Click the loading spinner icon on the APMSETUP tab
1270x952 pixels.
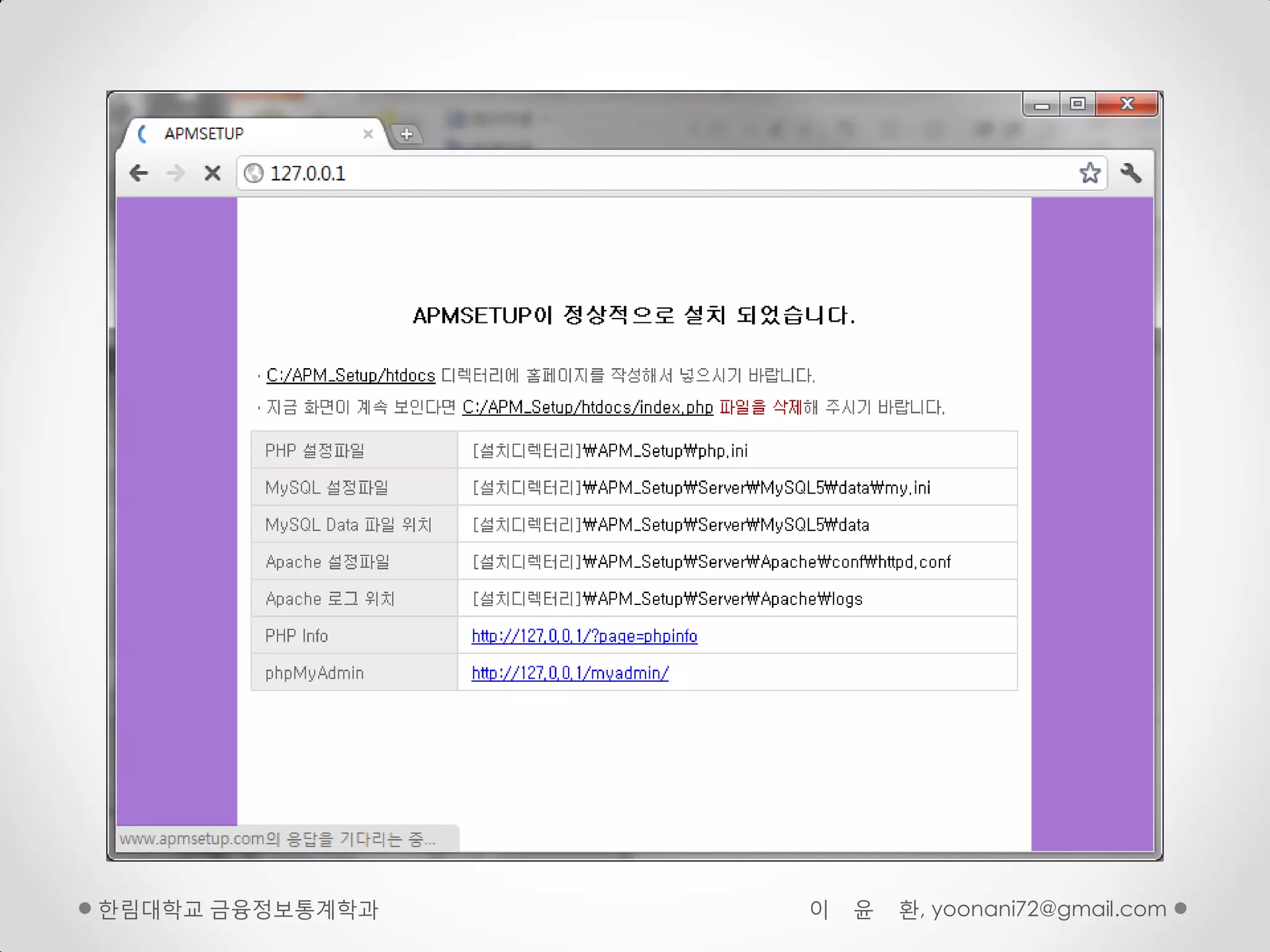143,134
